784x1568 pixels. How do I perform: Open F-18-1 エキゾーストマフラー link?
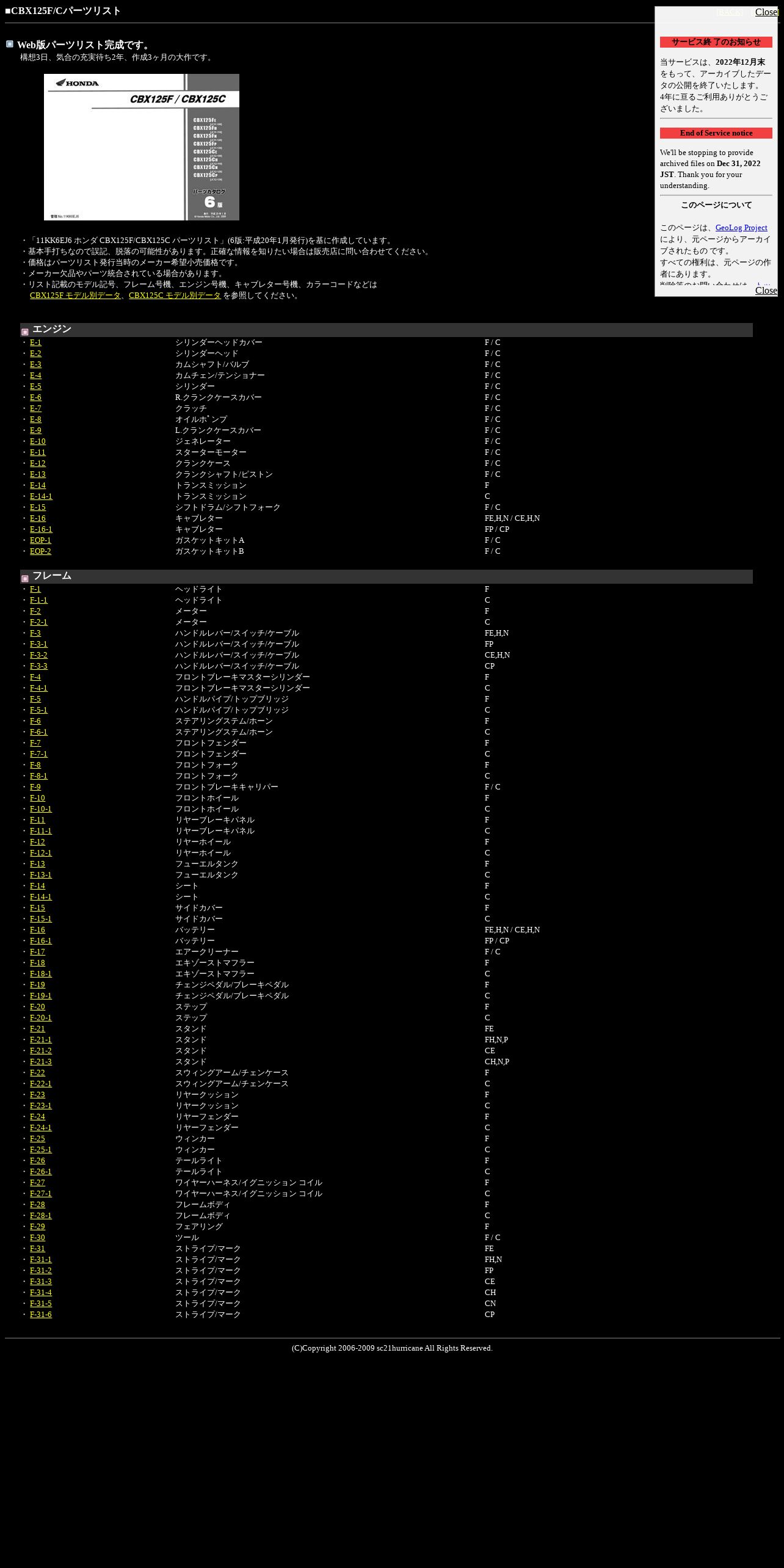tap(41, 974)
